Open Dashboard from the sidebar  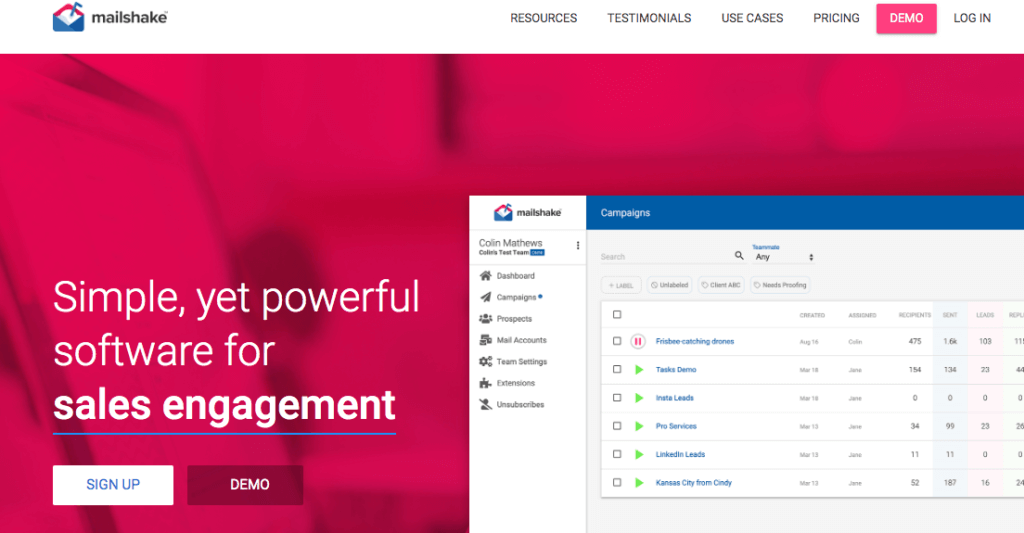pyautogui.click(x=515, y=276)
